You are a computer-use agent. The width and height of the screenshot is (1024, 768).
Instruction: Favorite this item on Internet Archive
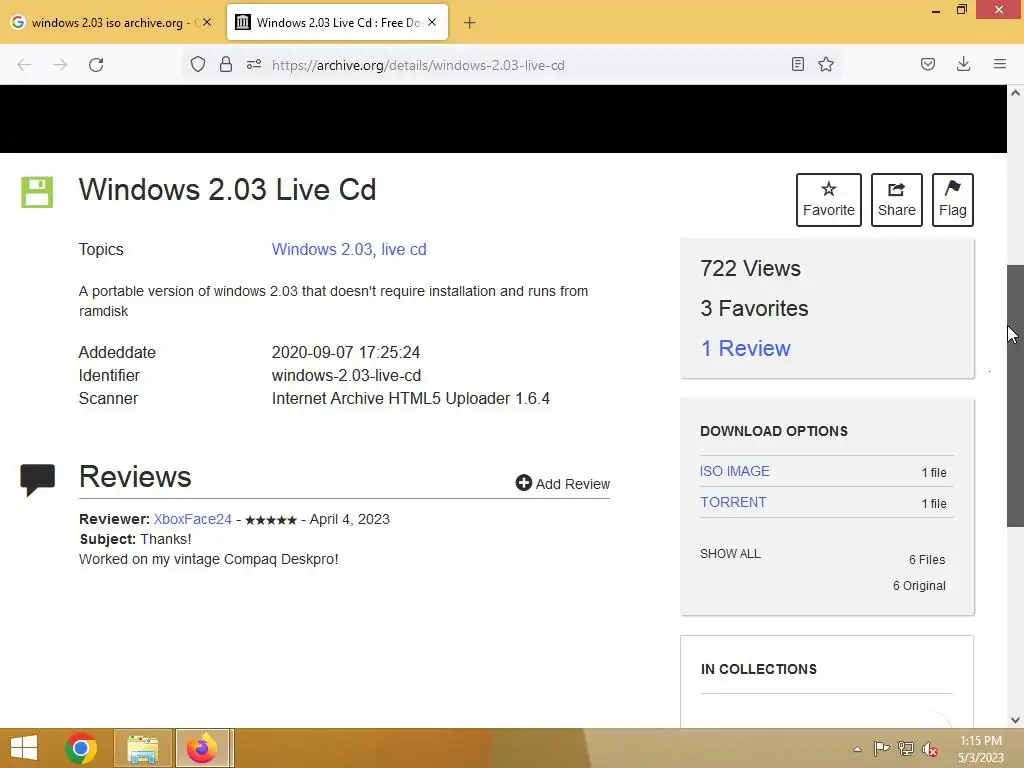tap(829, 200)
